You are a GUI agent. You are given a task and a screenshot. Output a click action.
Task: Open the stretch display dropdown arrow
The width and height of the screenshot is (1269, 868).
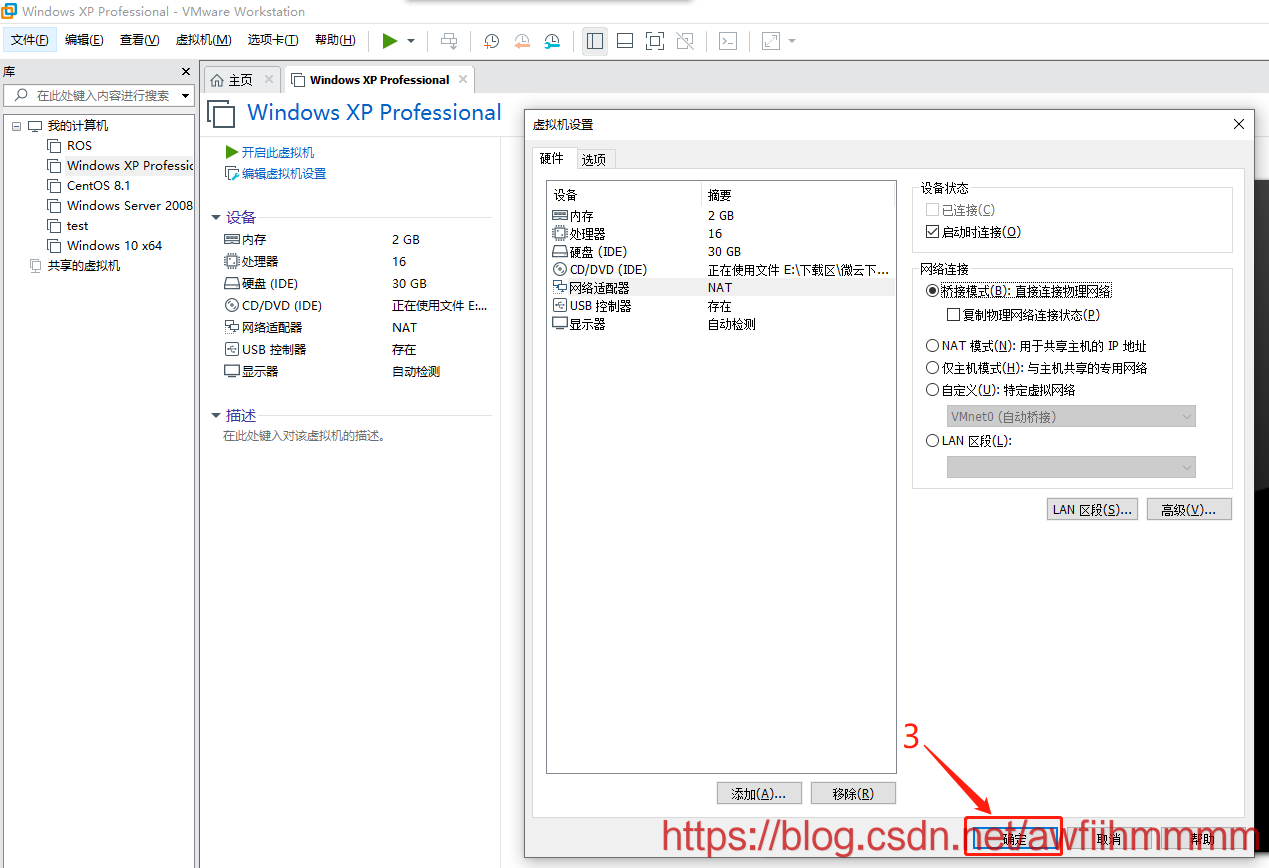click(792, 41)
